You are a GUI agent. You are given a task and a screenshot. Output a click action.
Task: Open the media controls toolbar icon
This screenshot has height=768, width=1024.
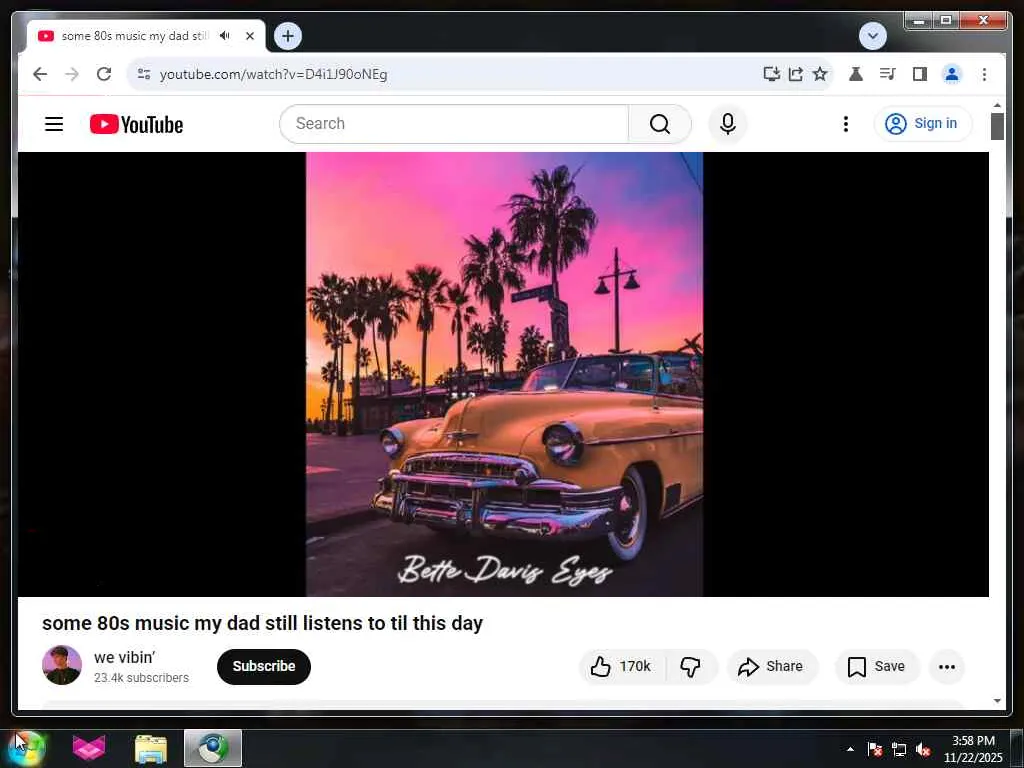(887, 74)
